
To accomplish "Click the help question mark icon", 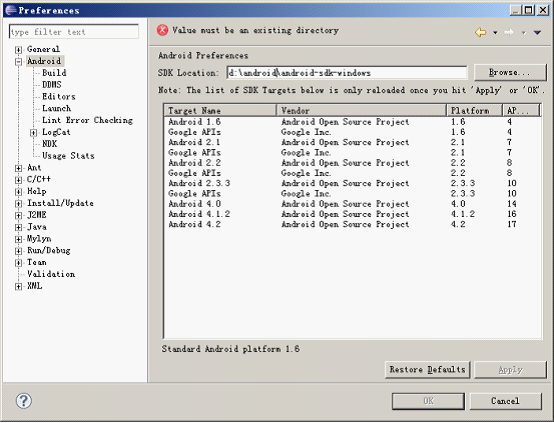I will 24,401.
